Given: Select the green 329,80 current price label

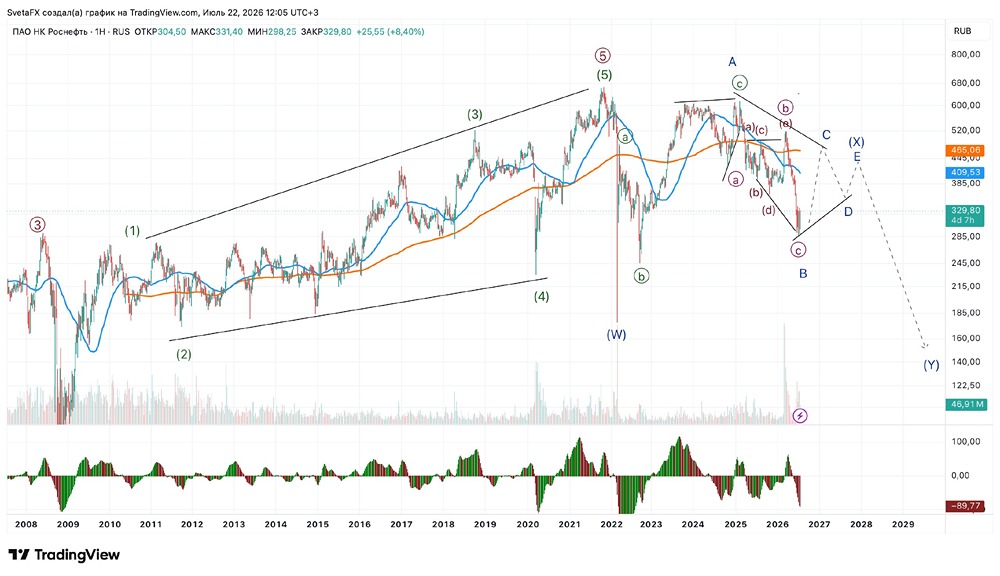Looking at the screenshot, I should point(965,215).
